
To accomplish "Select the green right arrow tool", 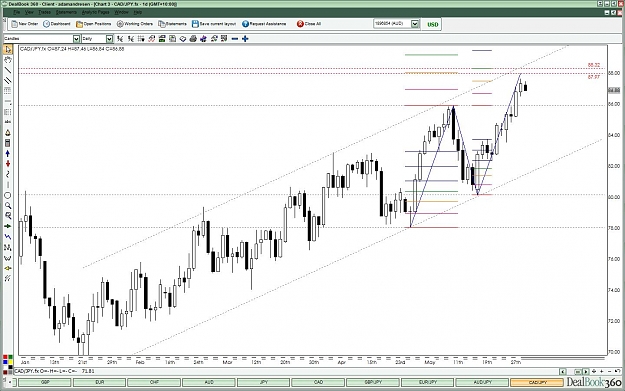I will [8, 226].
